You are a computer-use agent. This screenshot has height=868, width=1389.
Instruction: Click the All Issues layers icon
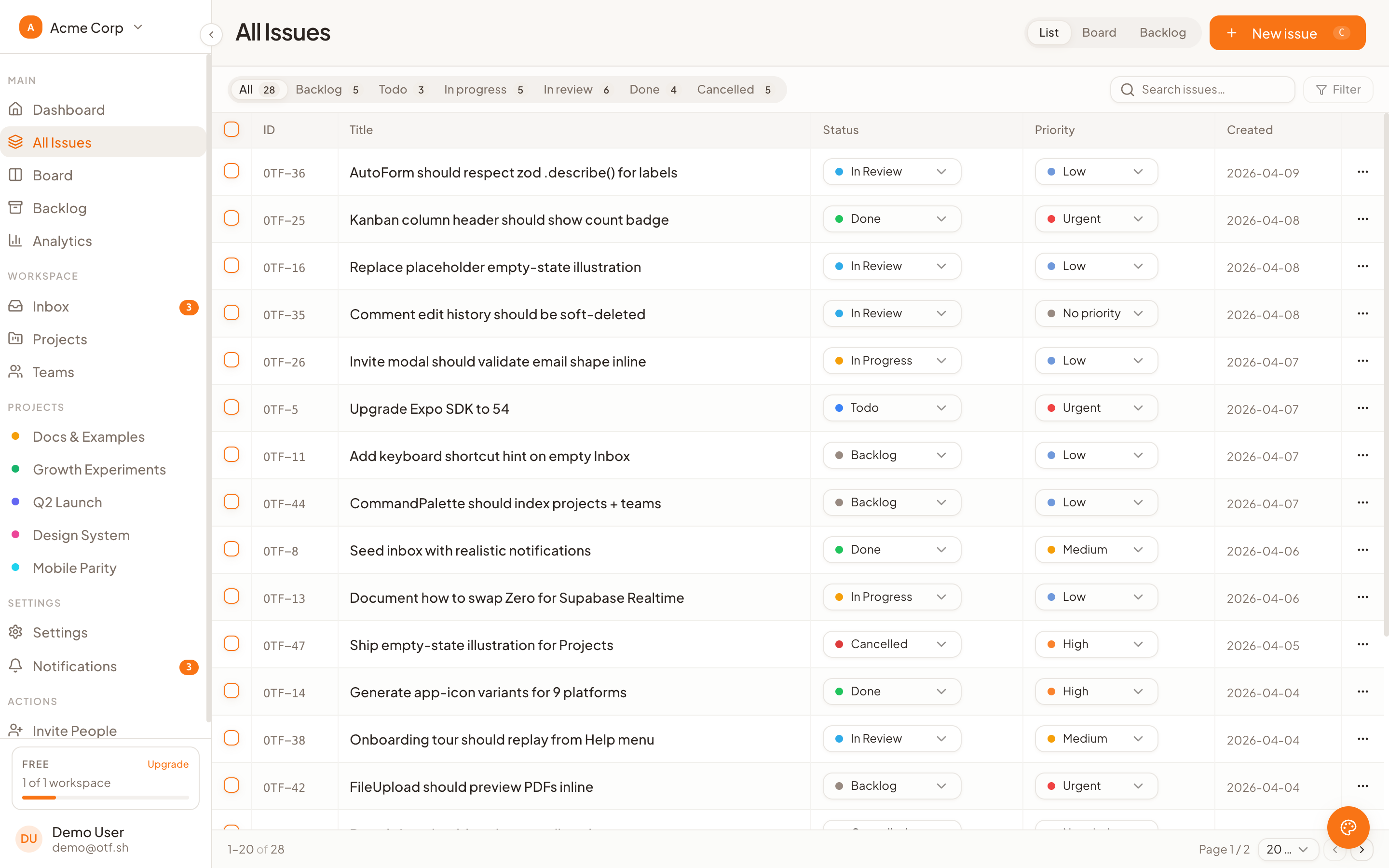coord(15,142)
